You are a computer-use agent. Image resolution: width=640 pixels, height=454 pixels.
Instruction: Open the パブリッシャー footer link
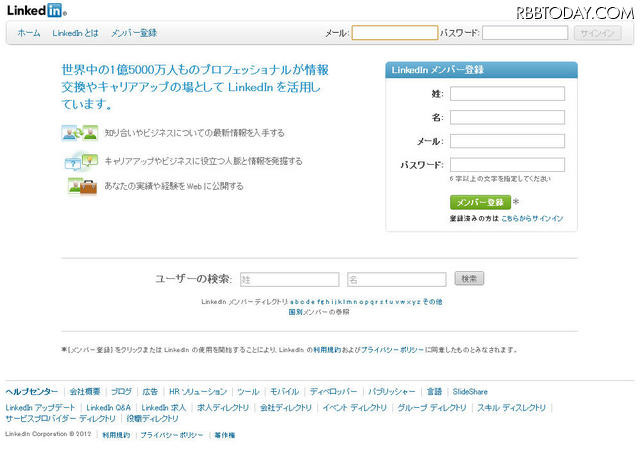[x=392, y=392]
